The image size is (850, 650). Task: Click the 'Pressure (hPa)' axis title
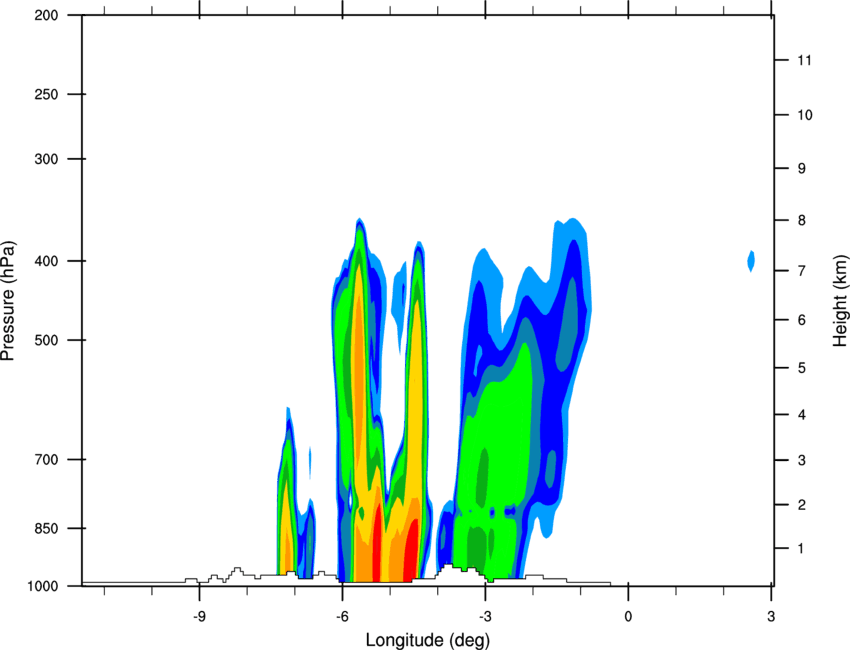tap(8, 300)
